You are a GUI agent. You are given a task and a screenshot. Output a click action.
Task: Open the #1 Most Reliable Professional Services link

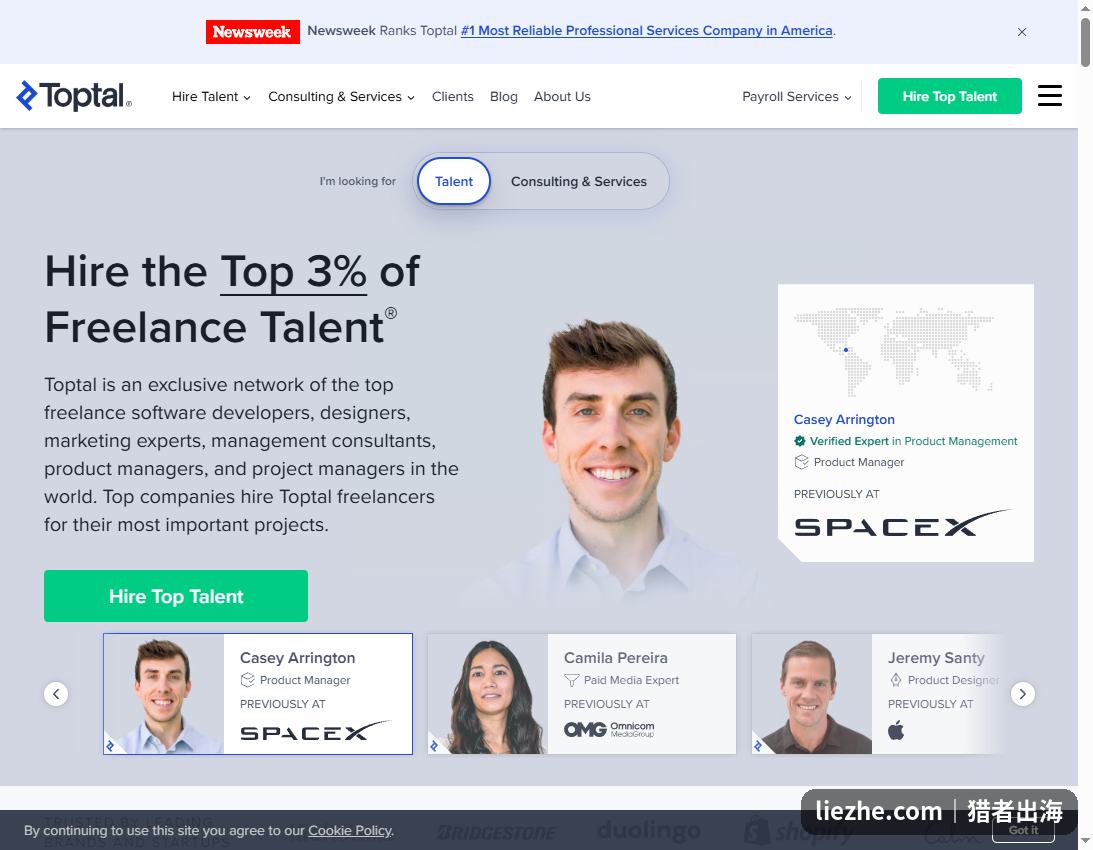pos(646,31)
